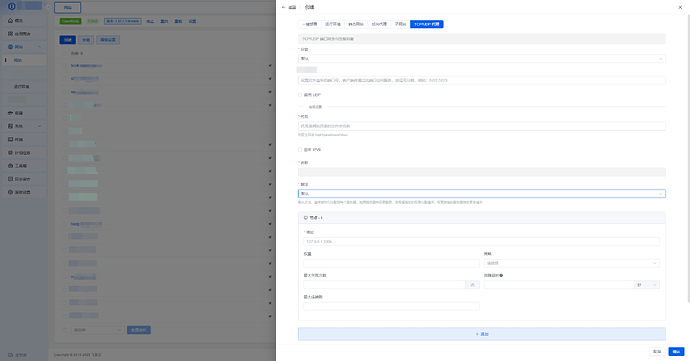Expand the 'book' row arrow

270,66
